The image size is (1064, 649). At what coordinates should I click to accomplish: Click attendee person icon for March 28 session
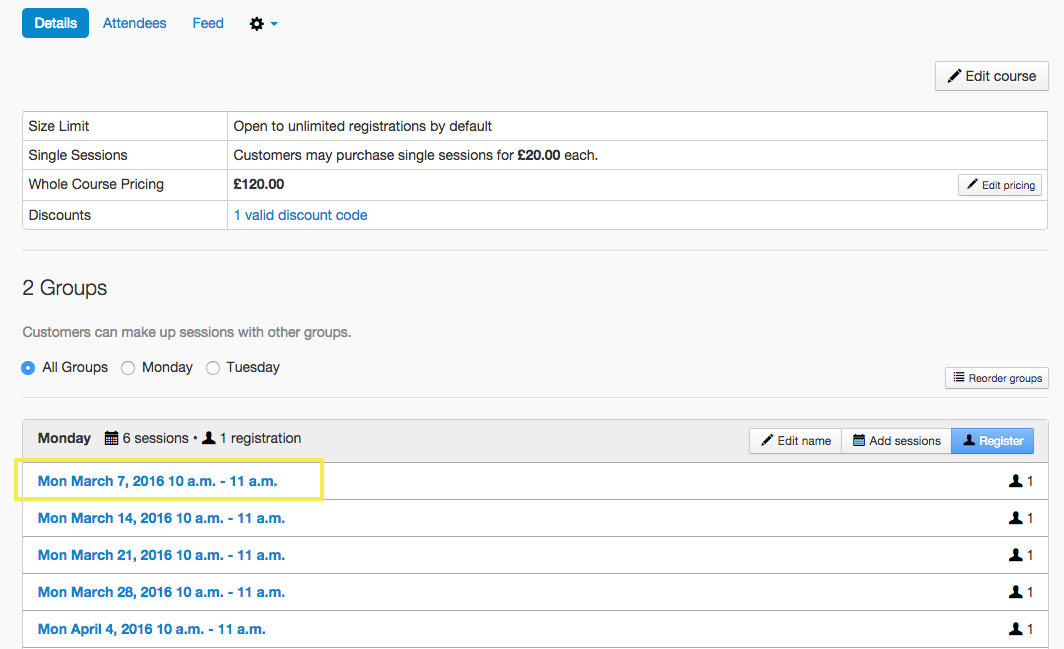click(x=1016, y=592)
